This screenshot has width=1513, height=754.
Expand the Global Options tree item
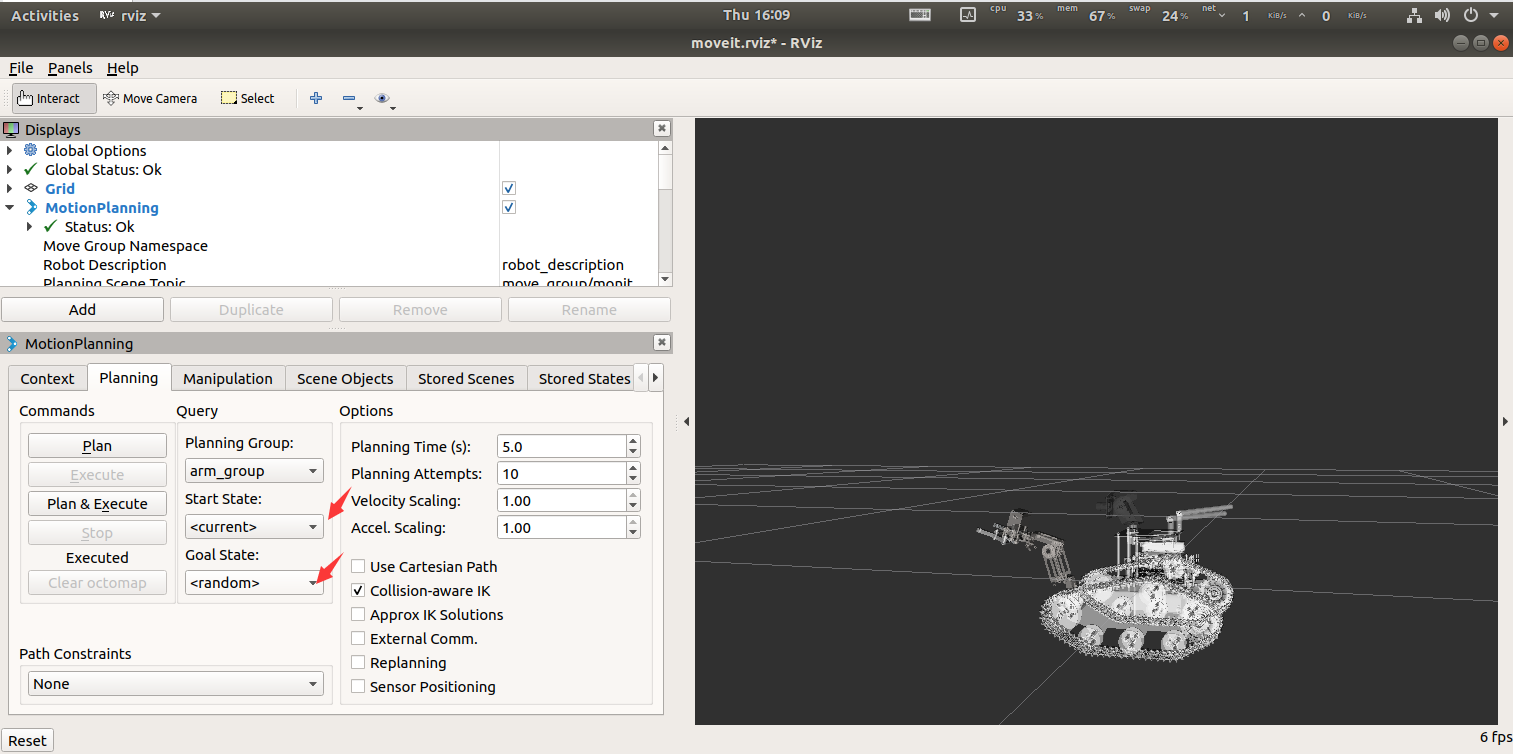pos(9,150)
